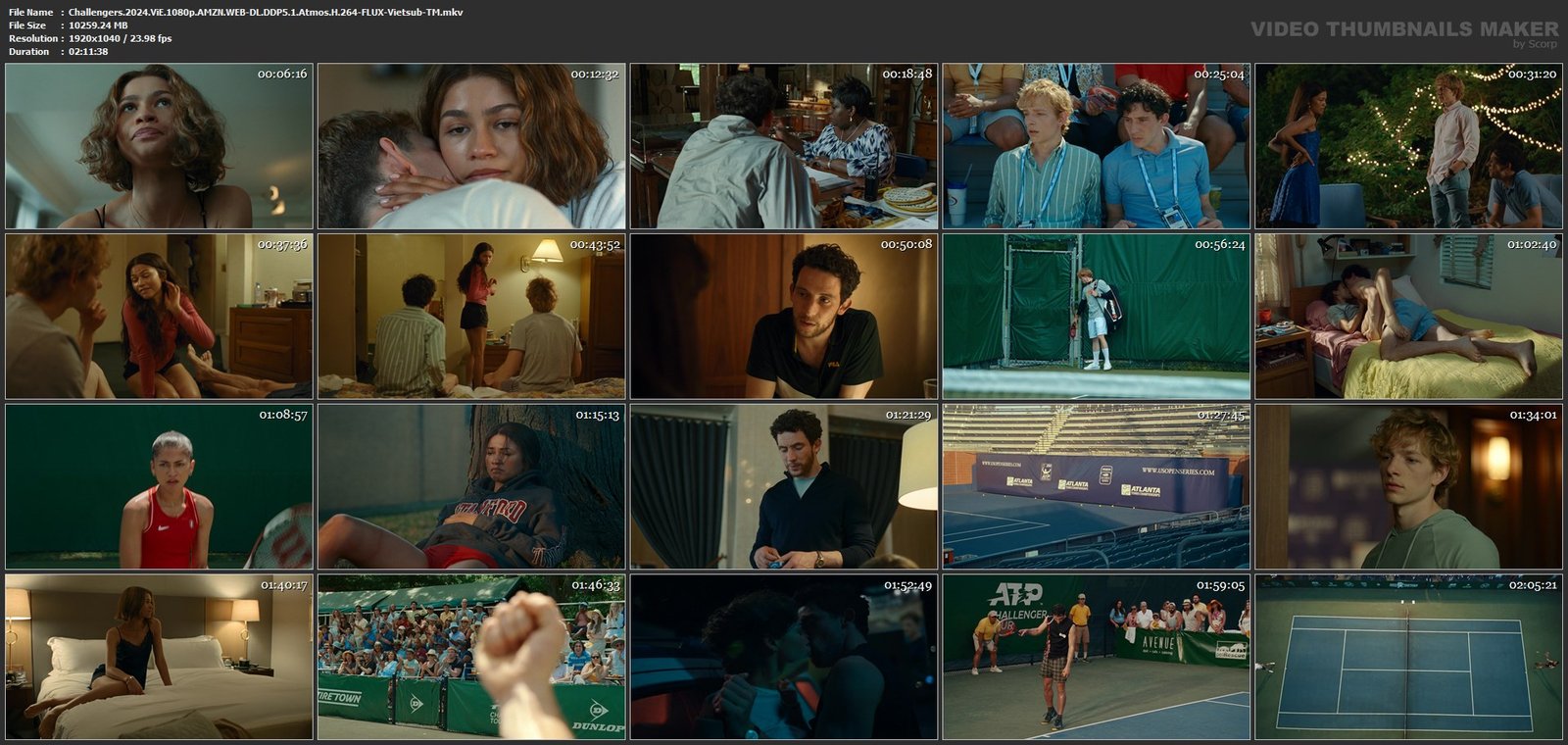Choose the frame marked 00:37:36

(159, 316)
